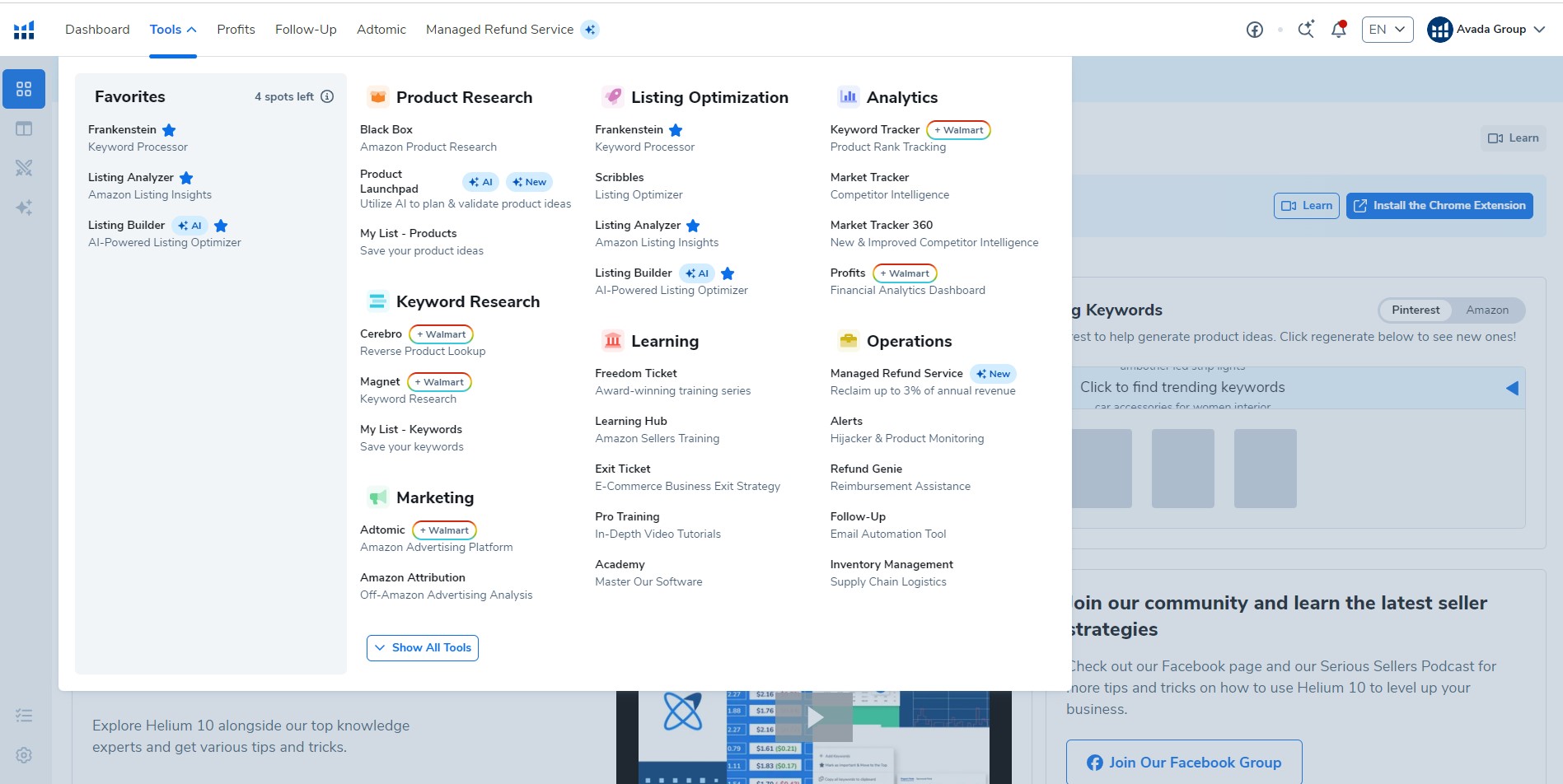Open settings via the sidebar gear icon
Screen dimensions: 1563x784
24,755
